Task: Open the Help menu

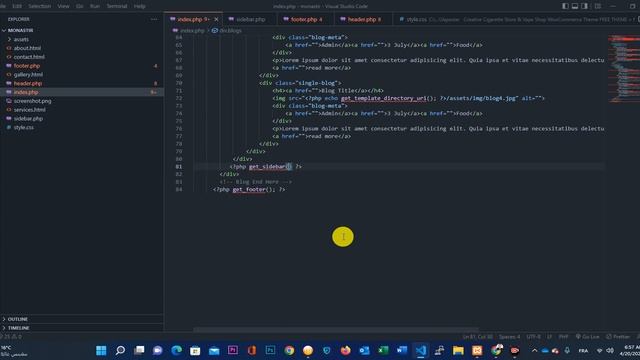Action: (140, 6)
